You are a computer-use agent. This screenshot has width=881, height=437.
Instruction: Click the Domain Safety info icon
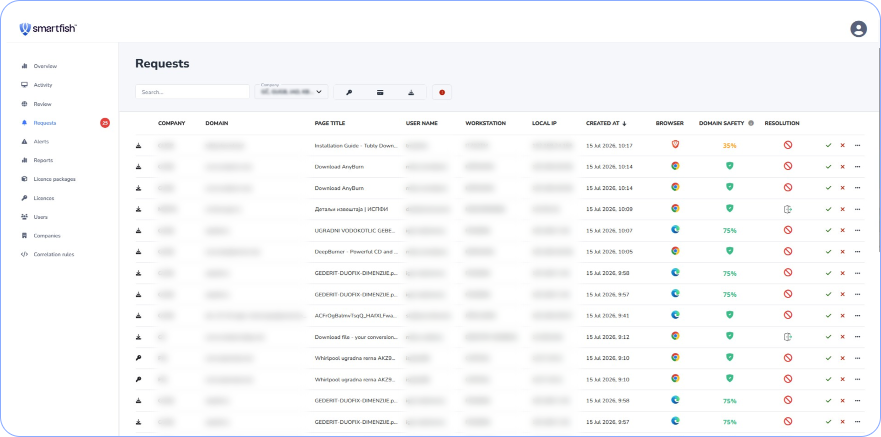pos(751,123)
